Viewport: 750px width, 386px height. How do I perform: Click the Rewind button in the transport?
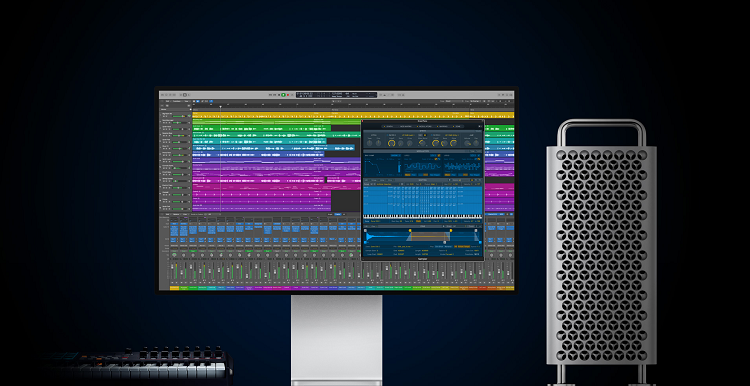click(270, 95)
